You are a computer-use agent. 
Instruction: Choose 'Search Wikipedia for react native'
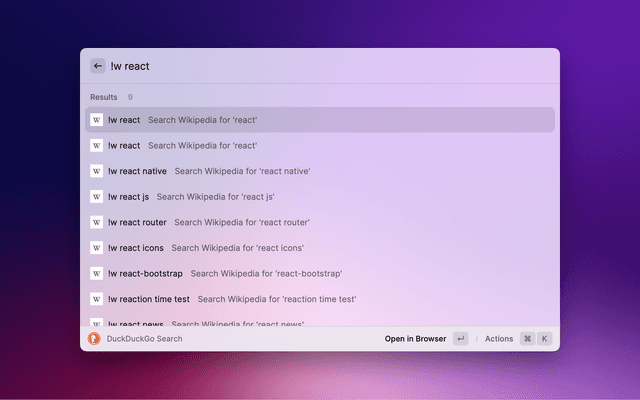pyautogui.click(x=242, y=171)
